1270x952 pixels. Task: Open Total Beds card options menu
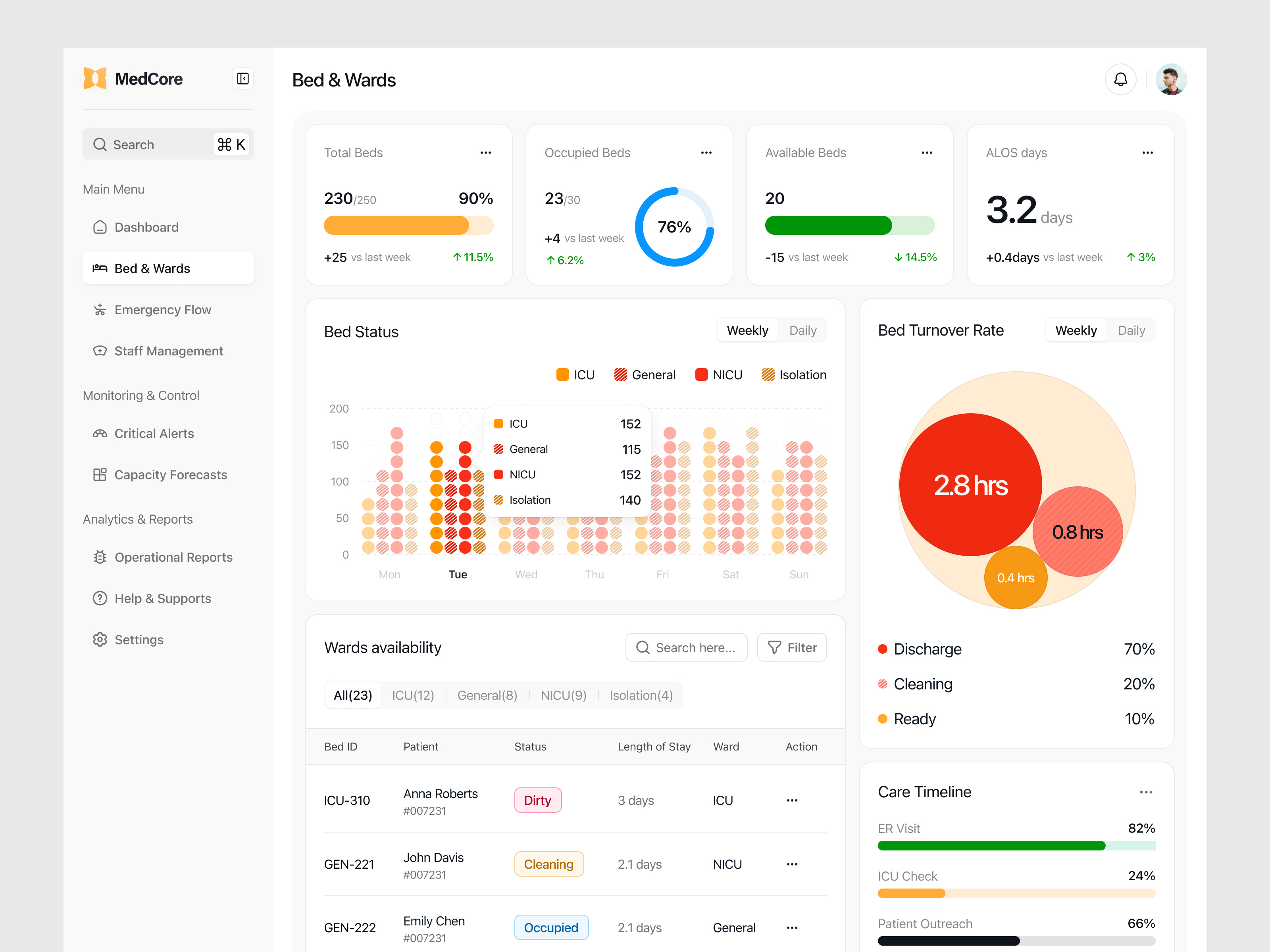[x=486, y=153]
